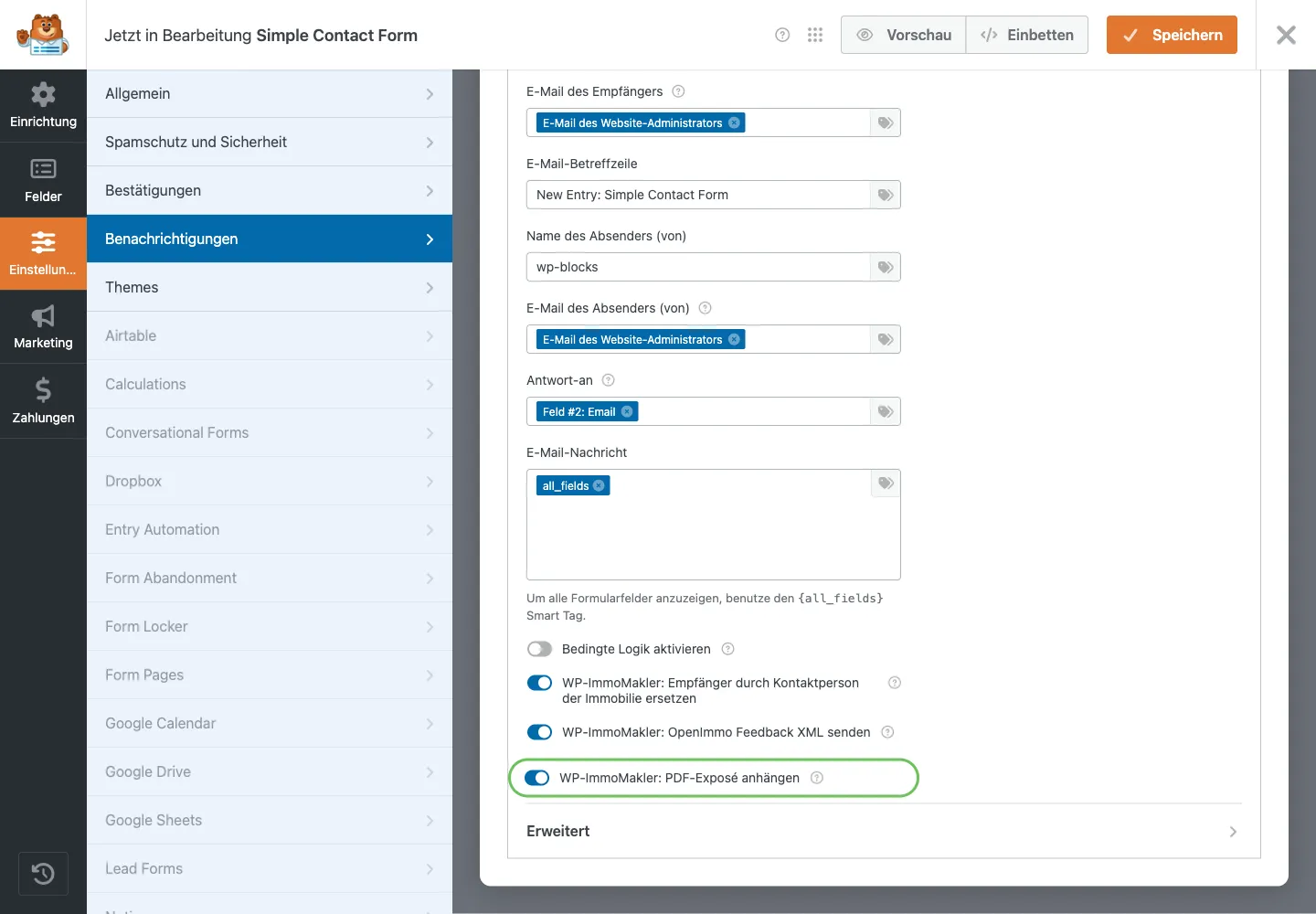
Task: Open Spamschutz und Sicherheit settings
Action: 270,142
